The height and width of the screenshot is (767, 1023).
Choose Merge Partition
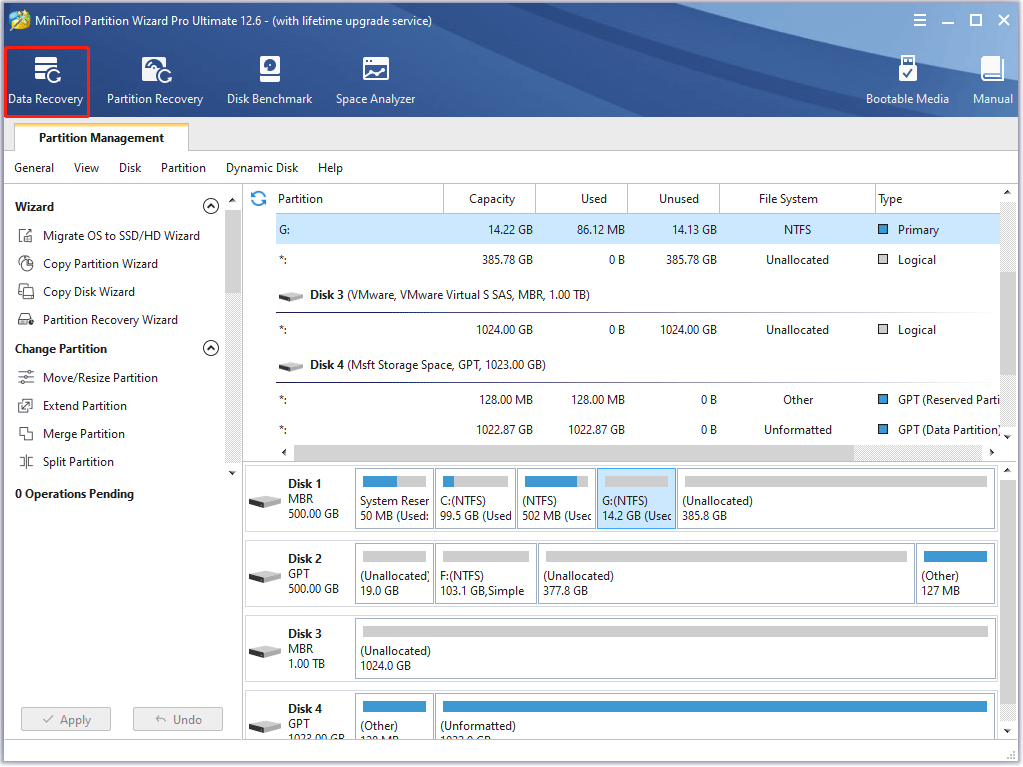71,434
